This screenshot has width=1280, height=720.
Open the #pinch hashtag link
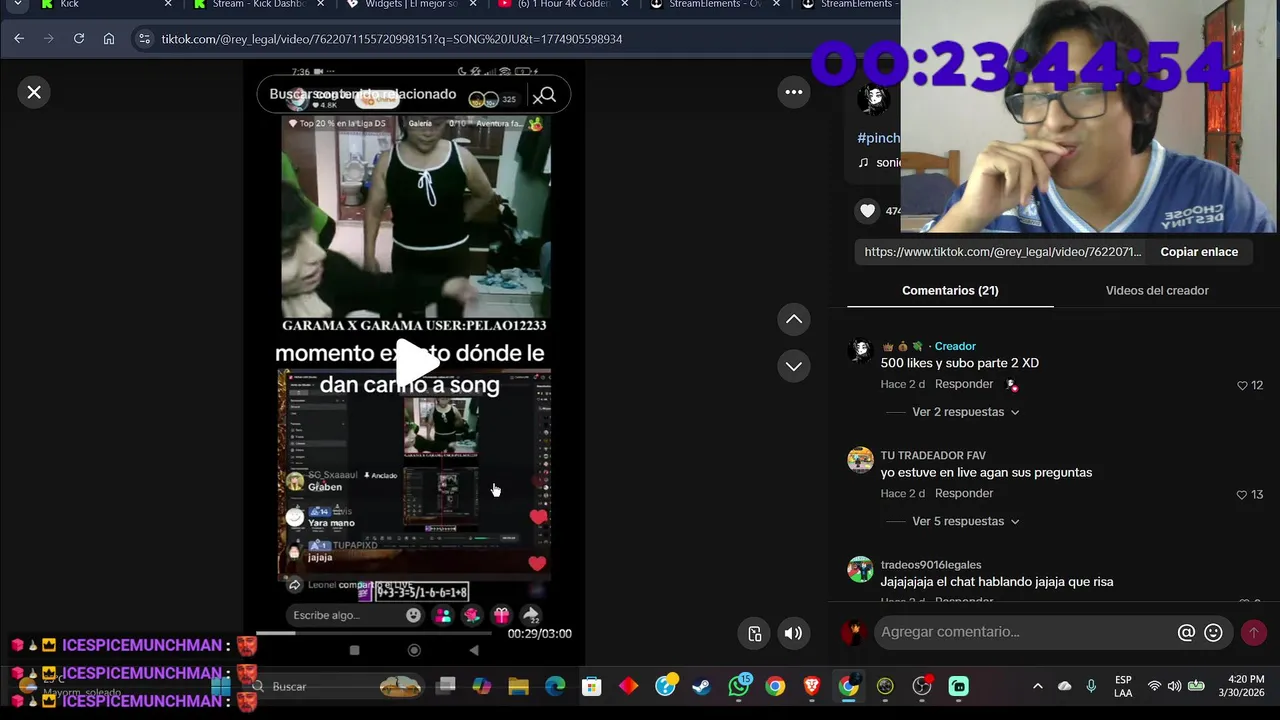pos(878,138)
